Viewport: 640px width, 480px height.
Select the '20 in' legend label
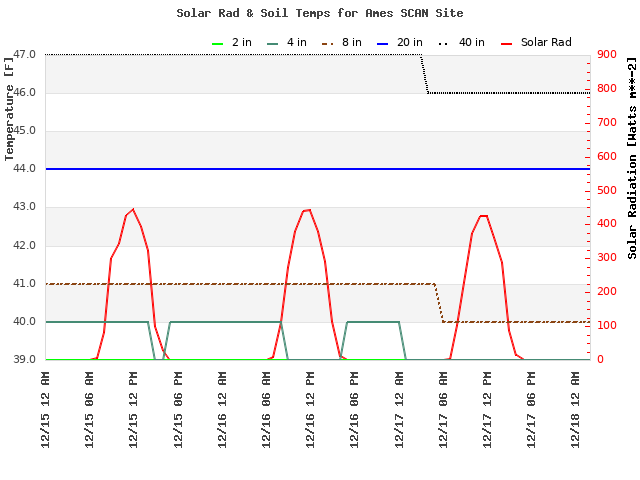408,43
